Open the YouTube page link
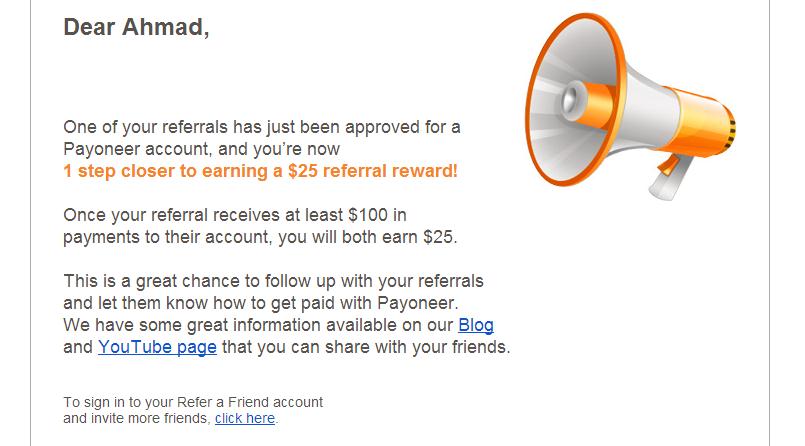The image size is (805, 446). 157,348
